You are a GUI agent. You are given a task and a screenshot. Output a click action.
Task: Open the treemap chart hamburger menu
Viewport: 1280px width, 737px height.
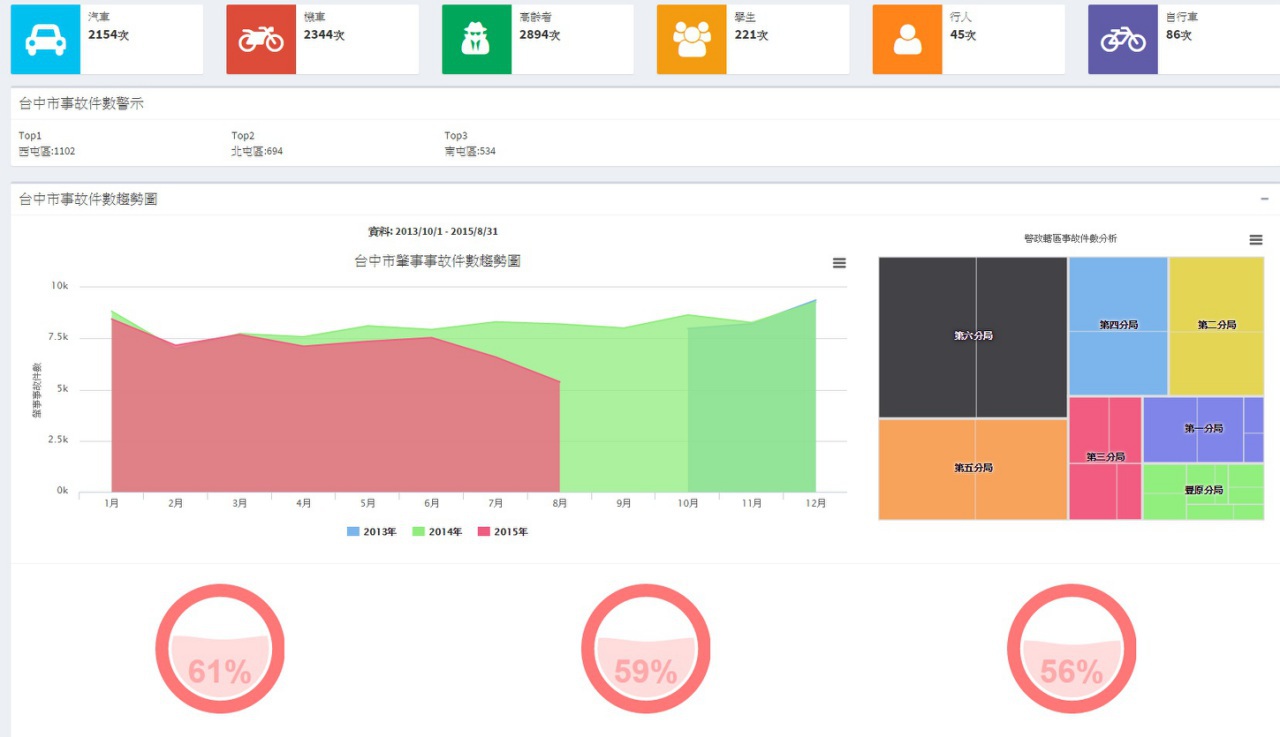pyautogui.click(x=1256, y=240)
